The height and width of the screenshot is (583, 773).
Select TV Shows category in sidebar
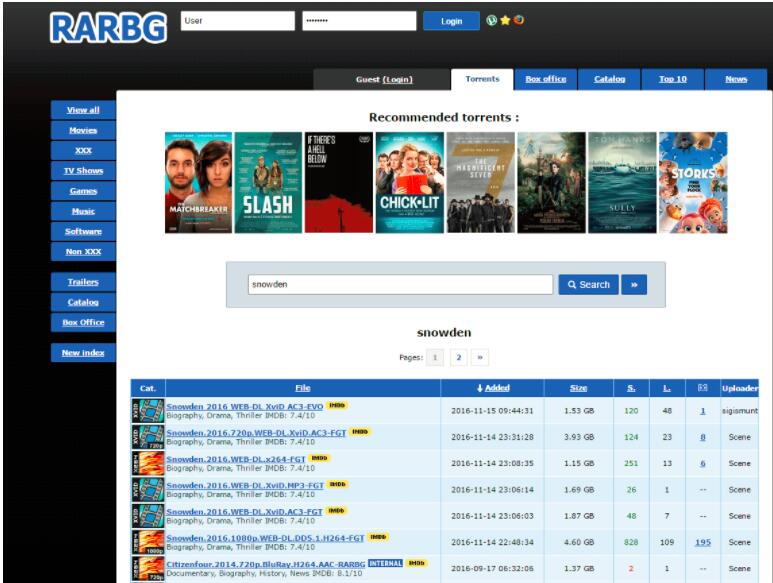tap(83, 171)
